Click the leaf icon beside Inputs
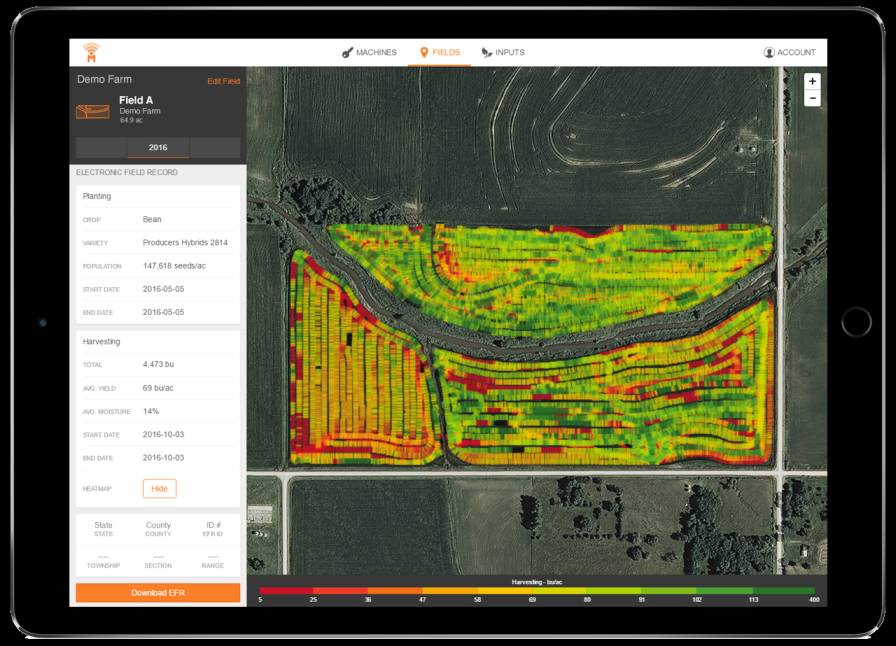This screenshot has height=646, width=896. (486, 53)
